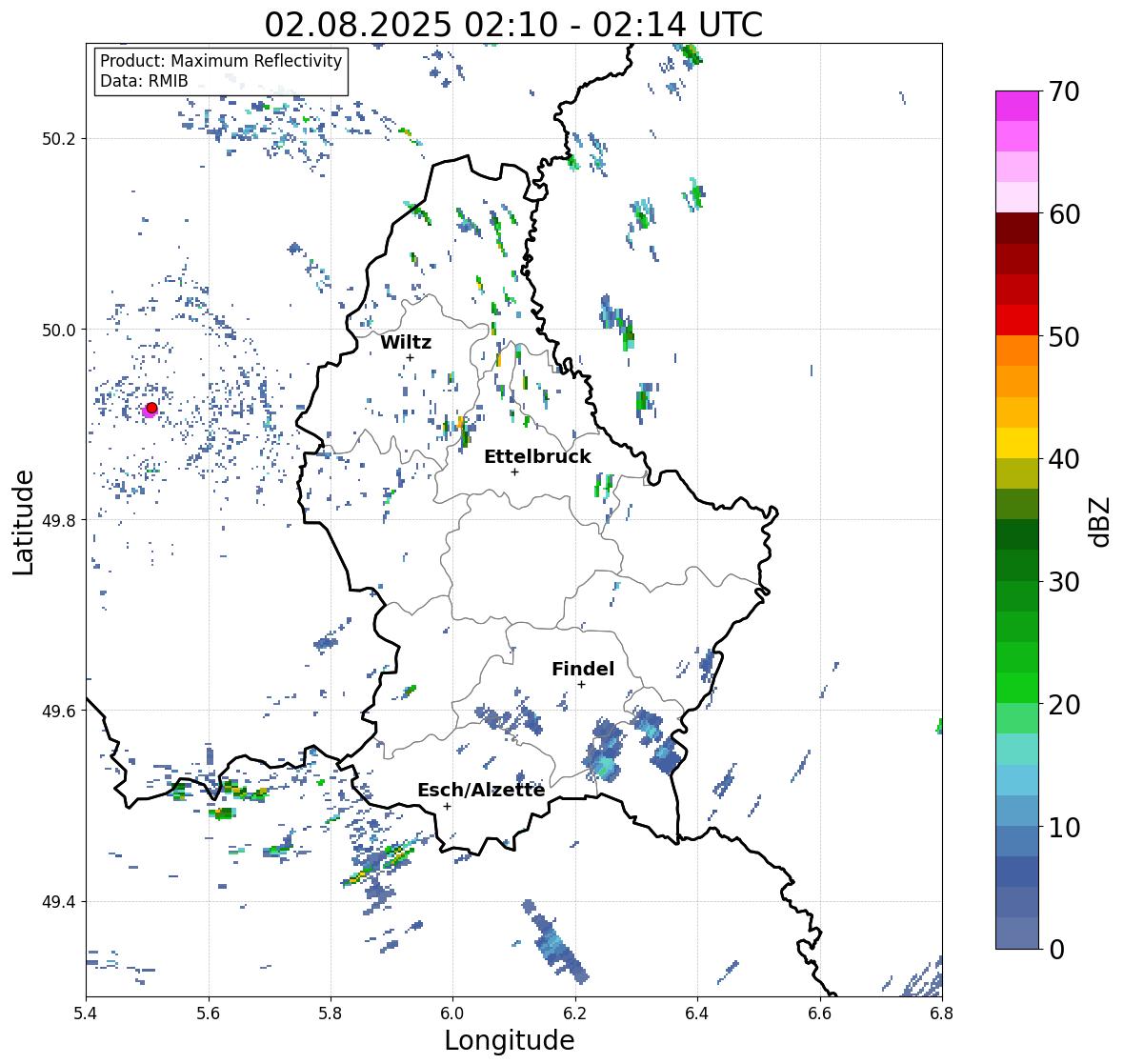Click the red 50 dBZ colorbar segment

coord(1017,320)
